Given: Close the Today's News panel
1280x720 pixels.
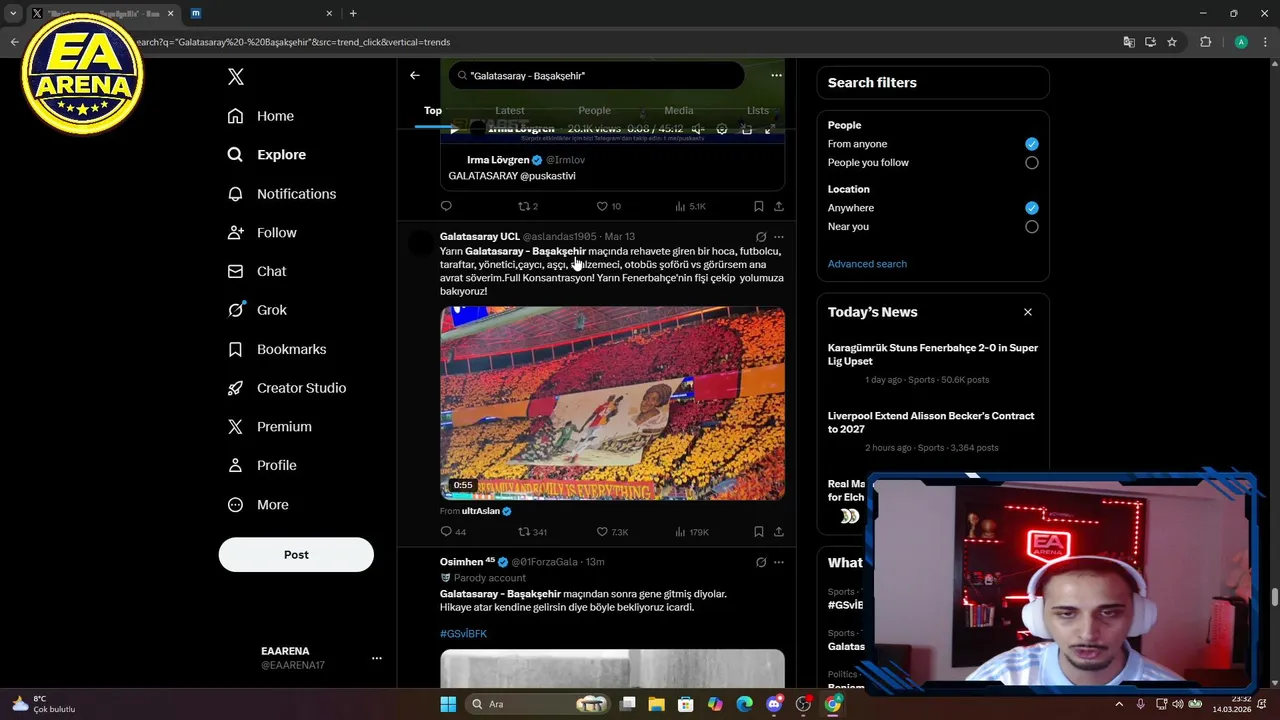Looking at the screenshot, I should 1028,312.
